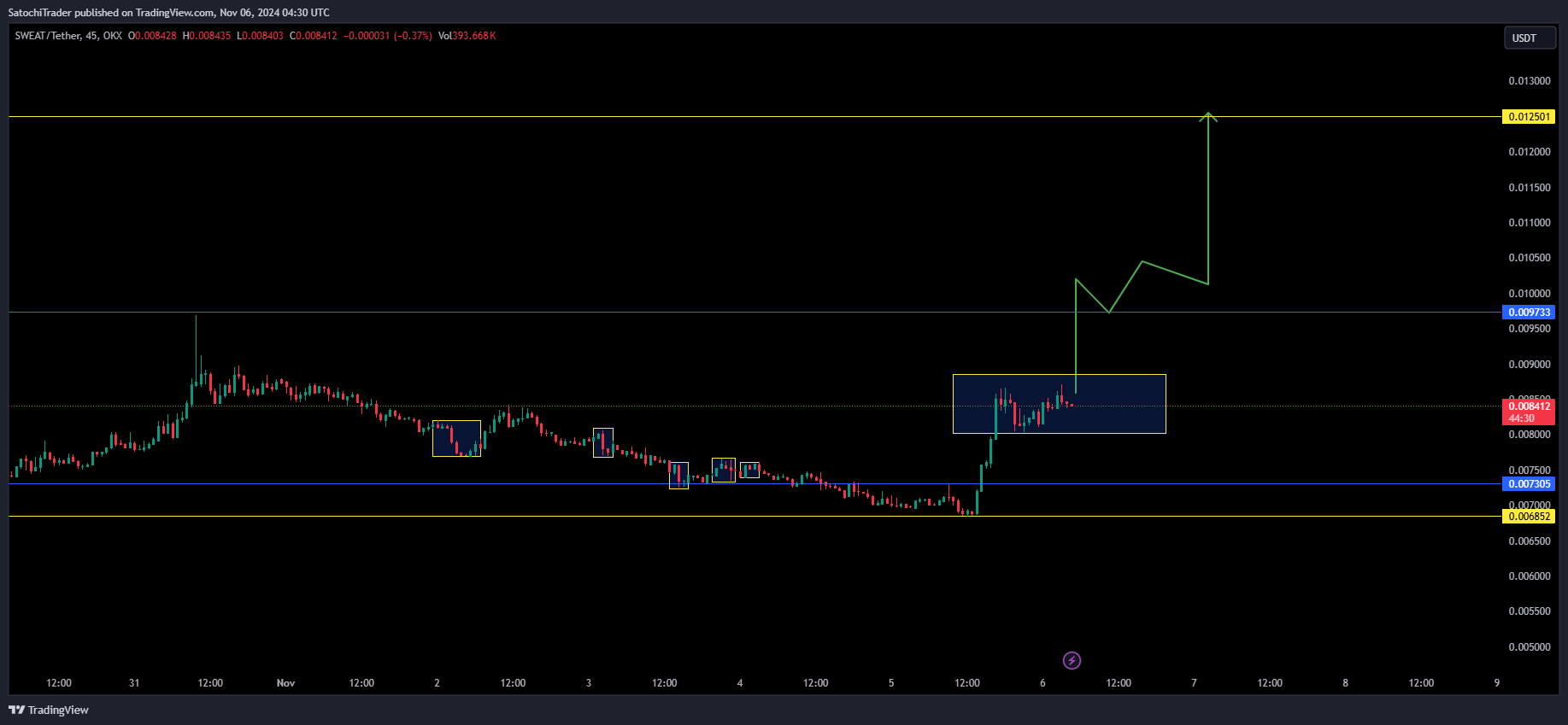
Task: Click the SWEAT/Tether, 45, OKX symbol title
Action: coord(68,36)
